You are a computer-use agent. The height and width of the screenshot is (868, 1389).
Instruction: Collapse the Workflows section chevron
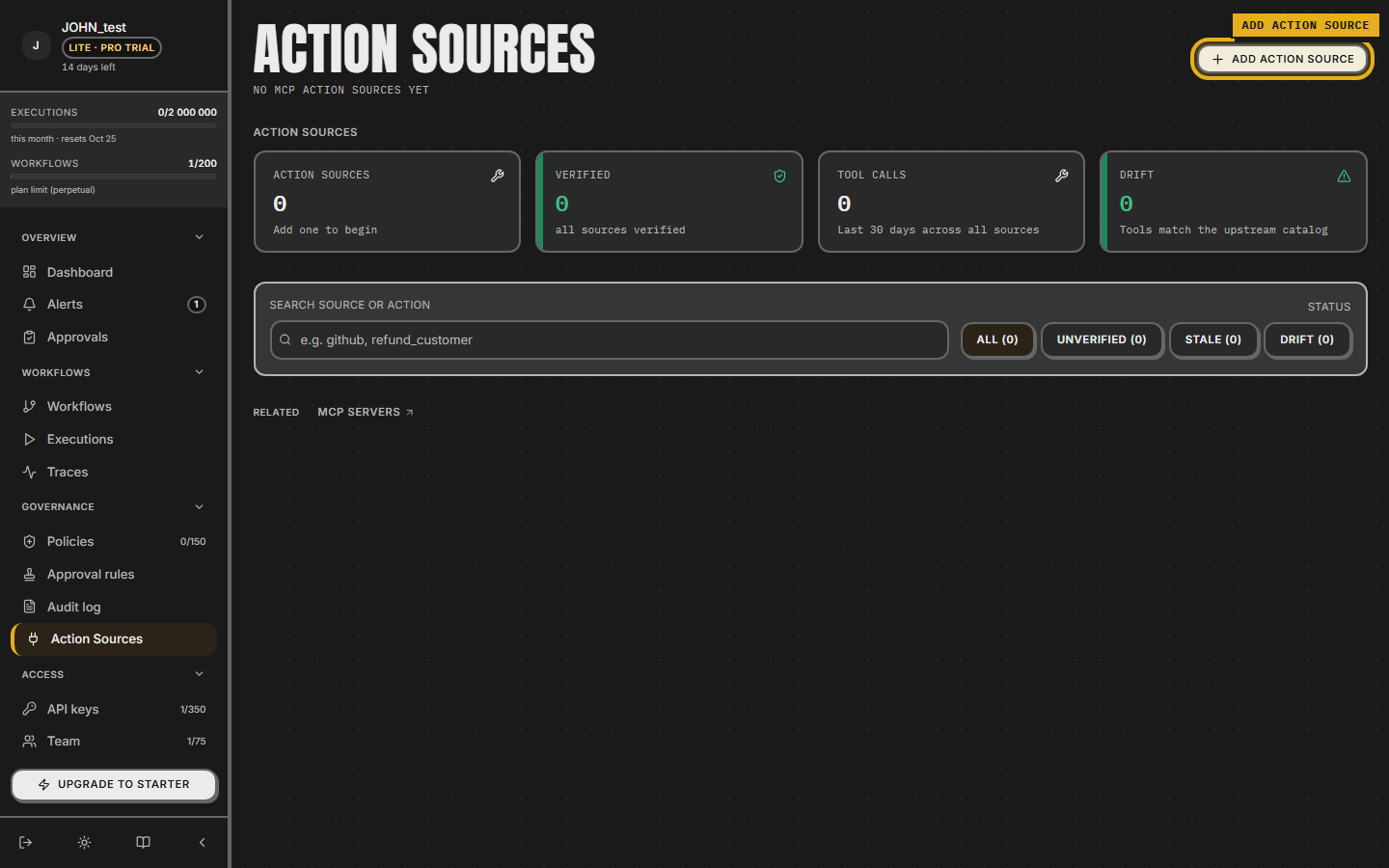pos(200,372)
